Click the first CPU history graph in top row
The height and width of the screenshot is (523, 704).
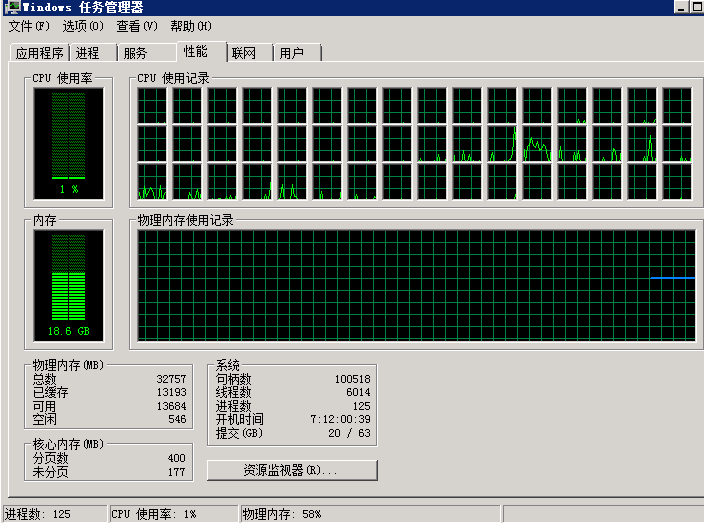click(152, 105)
